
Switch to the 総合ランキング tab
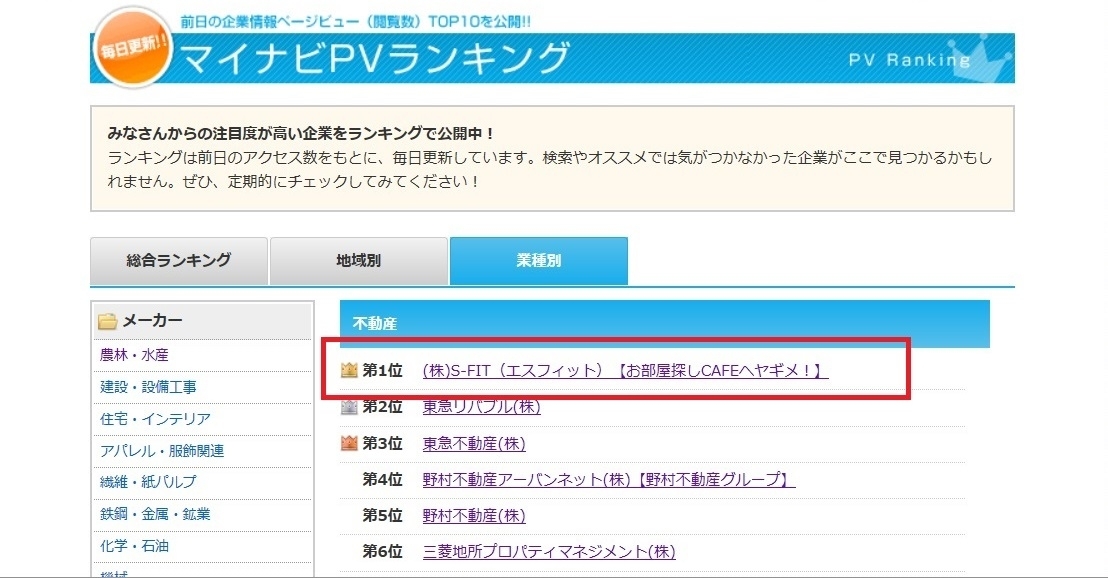179,261
